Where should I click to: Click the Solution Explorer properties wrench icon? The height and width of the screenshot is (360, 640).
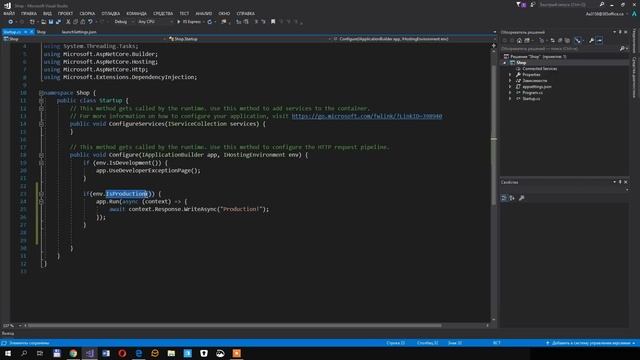click(x=591, y=40)
